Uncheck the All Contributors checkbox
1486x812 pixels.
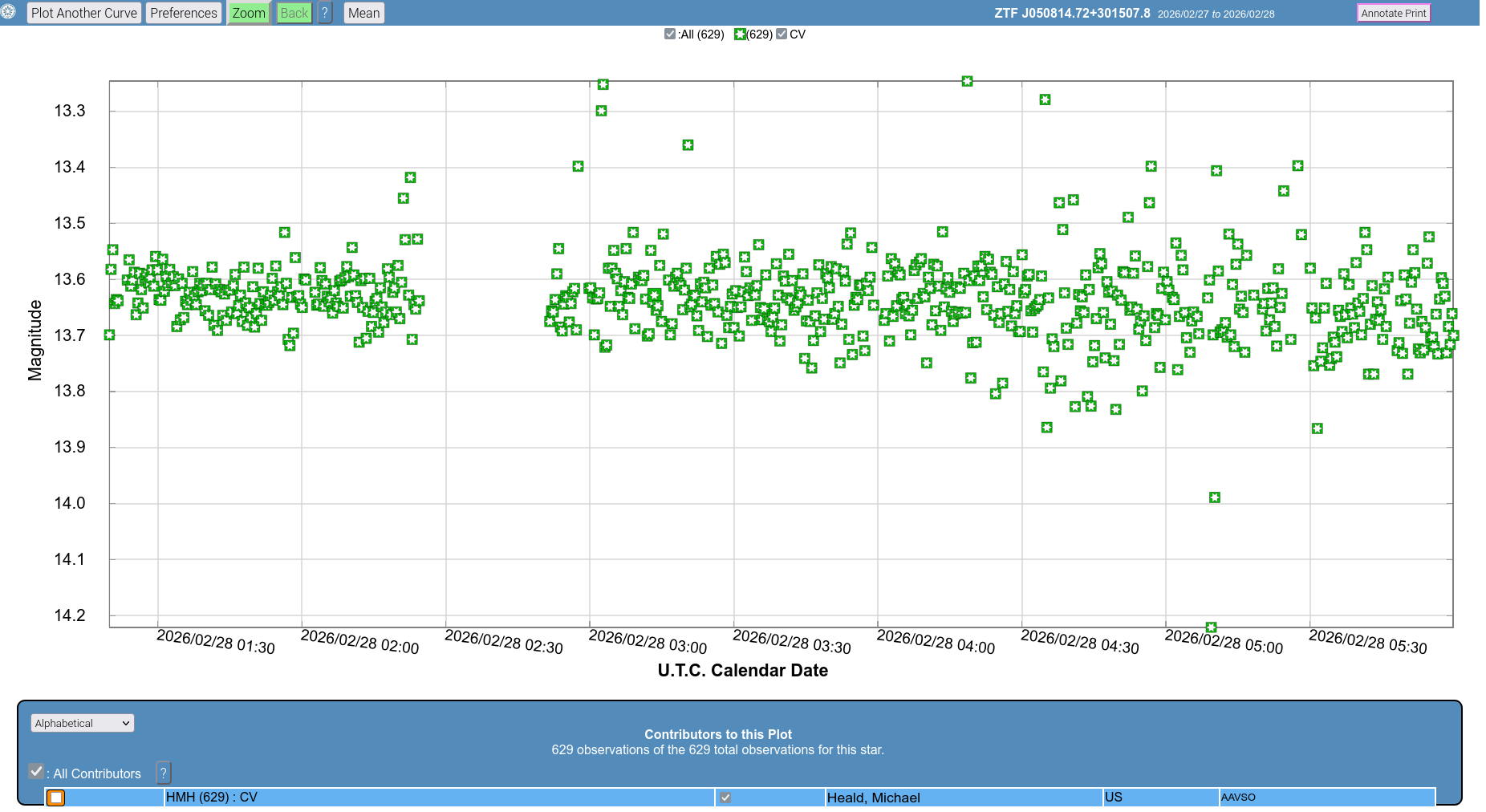(36, 772)
